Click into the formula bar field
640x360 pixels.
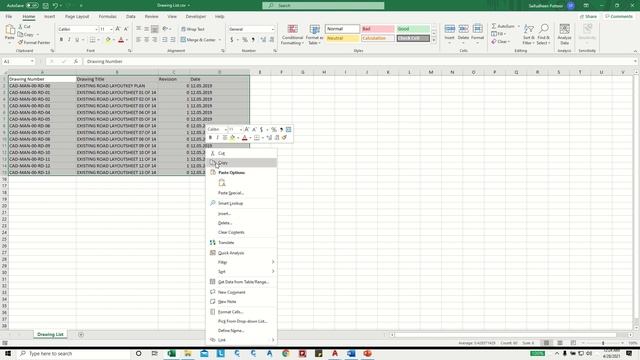[359, 61]
